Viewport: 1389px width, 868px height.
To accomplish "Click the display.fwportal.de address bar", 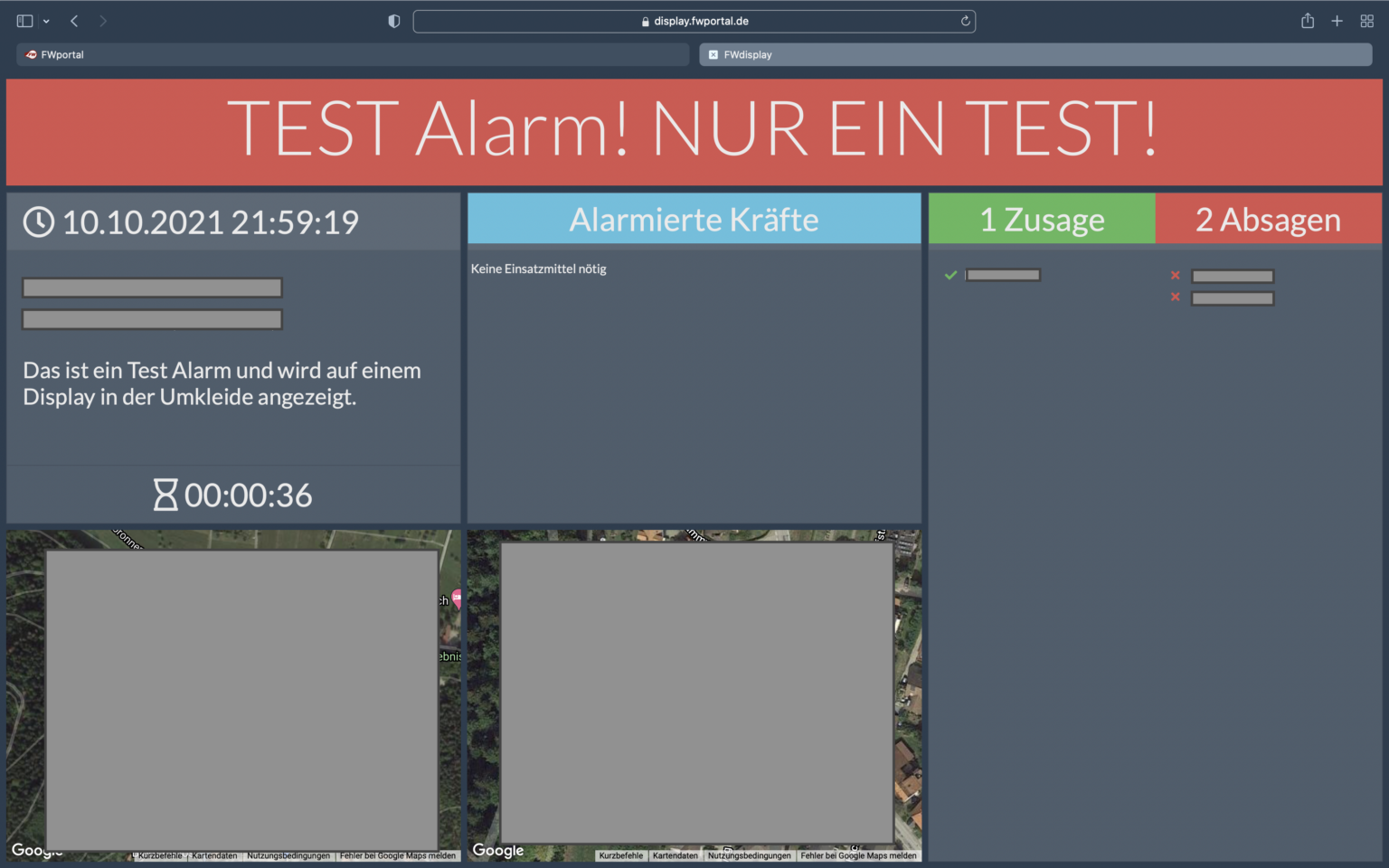I will (x=694, y=21).
